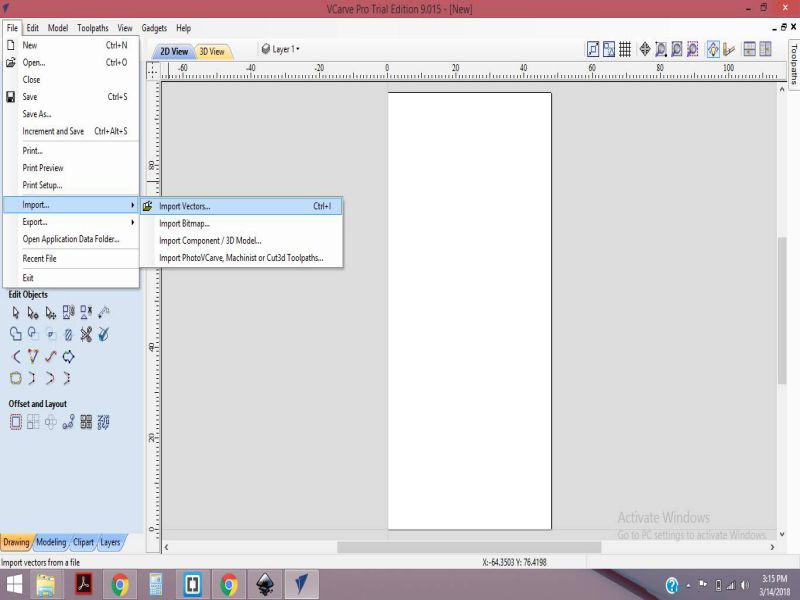Toggle the Snap to Grid icon
This screenshot has height=600, width=800.
625,49
